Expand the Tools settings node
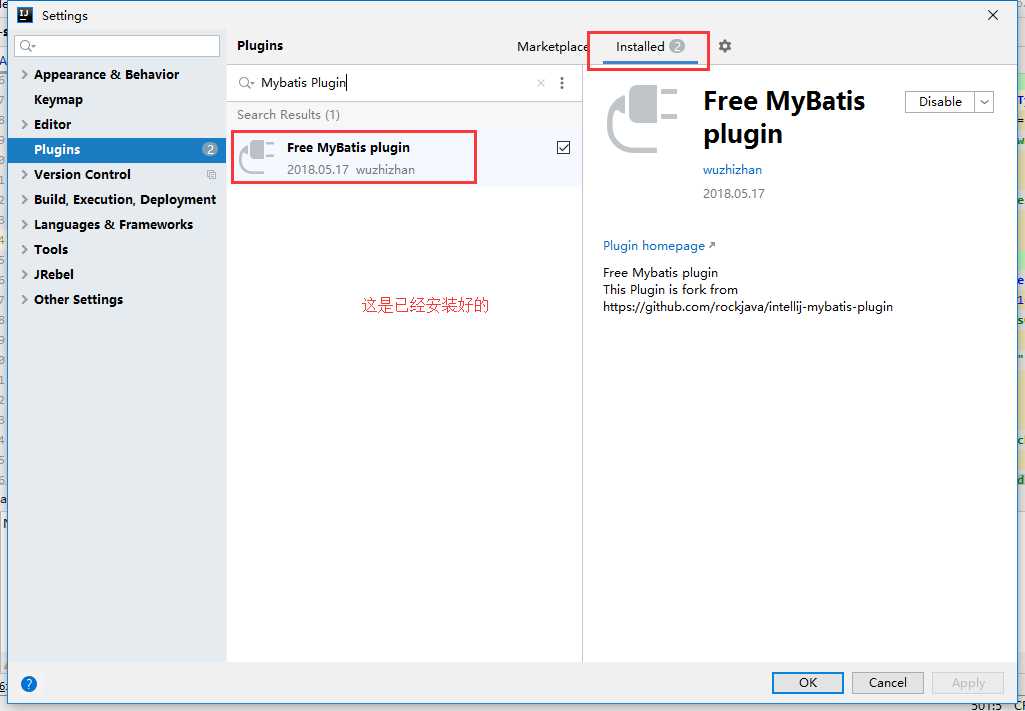 [24, 249]
